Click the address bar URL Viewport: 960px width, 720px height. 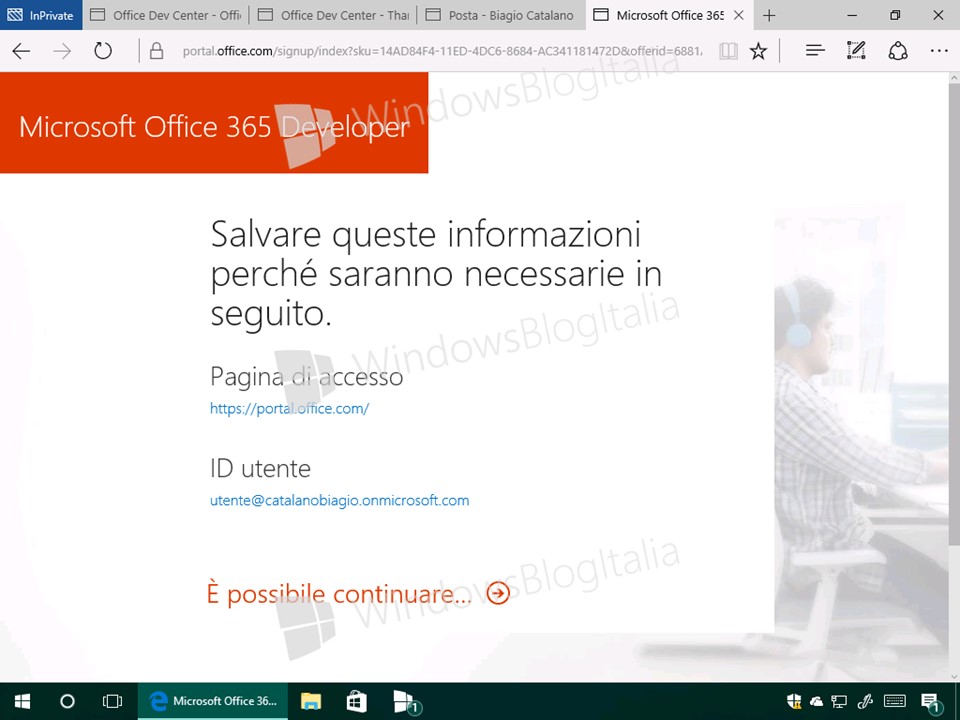(x=442, y=51)
